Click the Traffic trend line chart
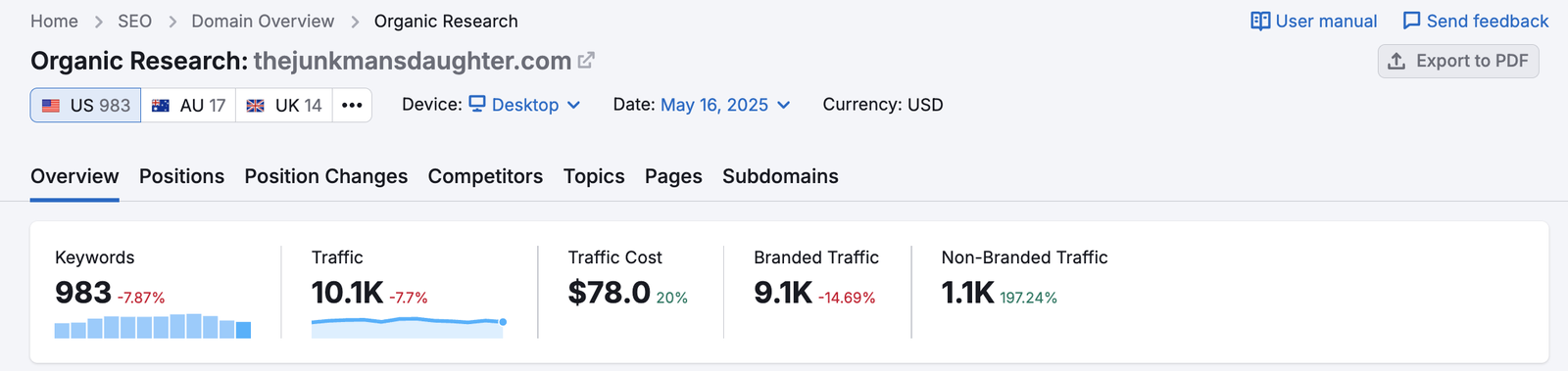1568x371 pixels. click(409, 327)
